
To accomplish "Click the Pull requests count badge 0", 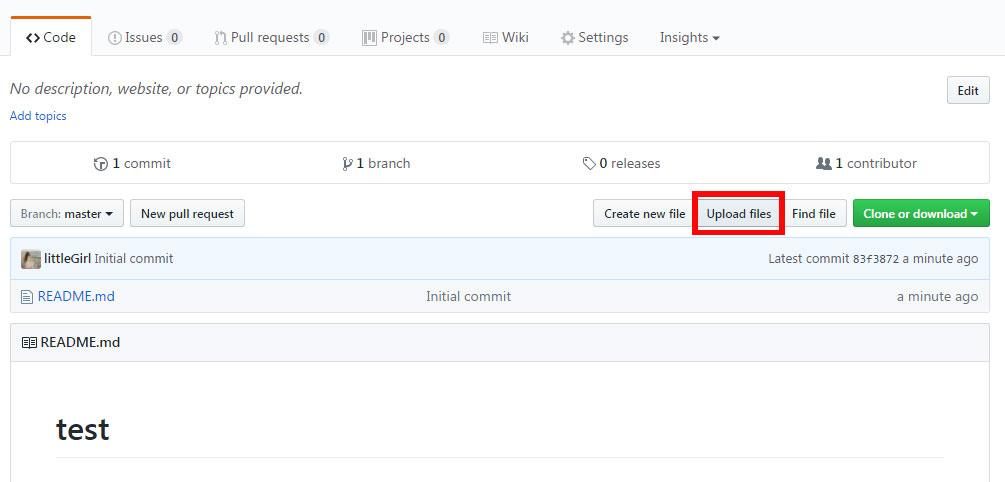I will [321, 38].
